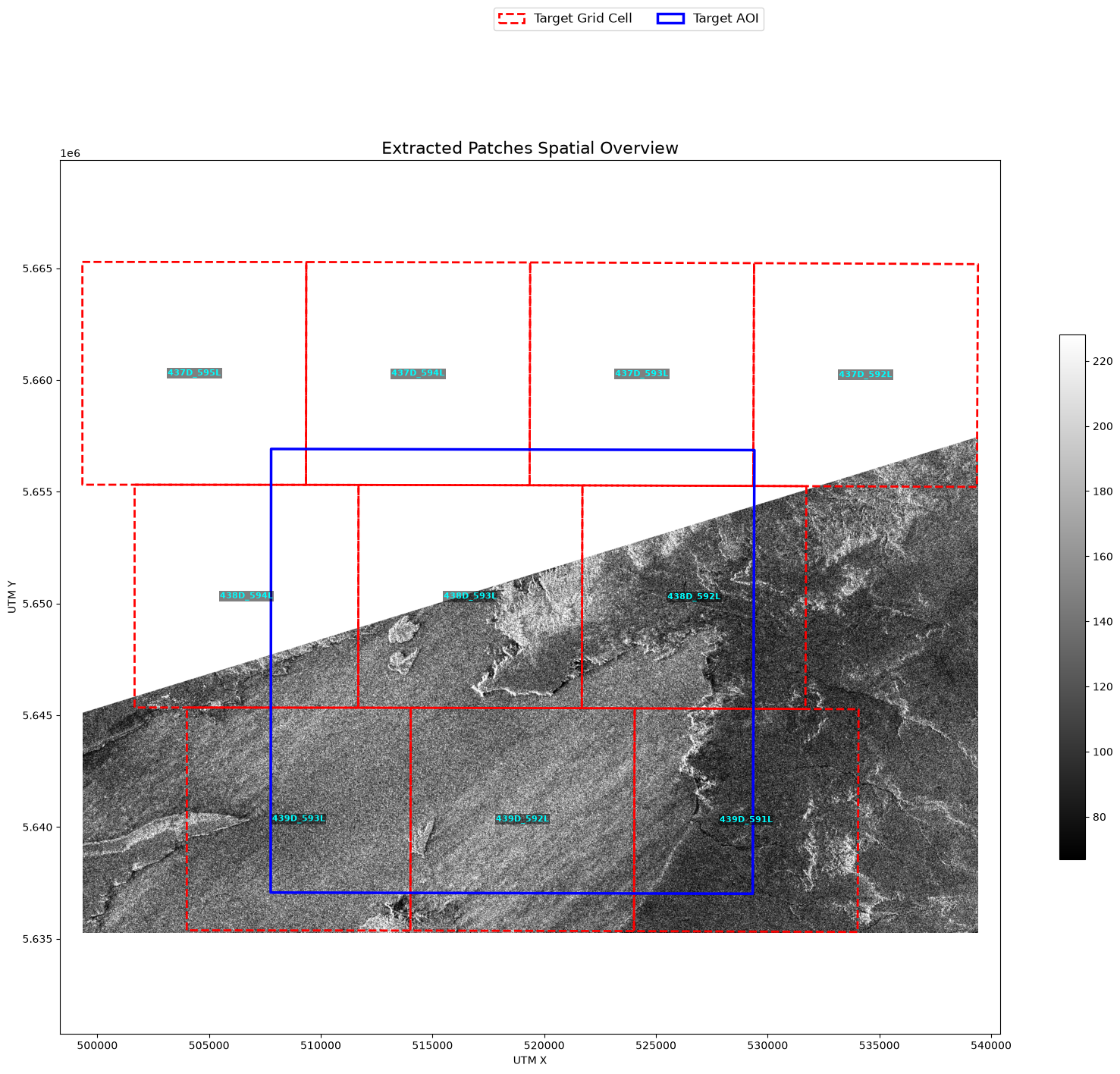Click the plot title Extracted Patches Spatial Overview
This screenshot has height=1074, width=1120.
[x=530, y=148]
